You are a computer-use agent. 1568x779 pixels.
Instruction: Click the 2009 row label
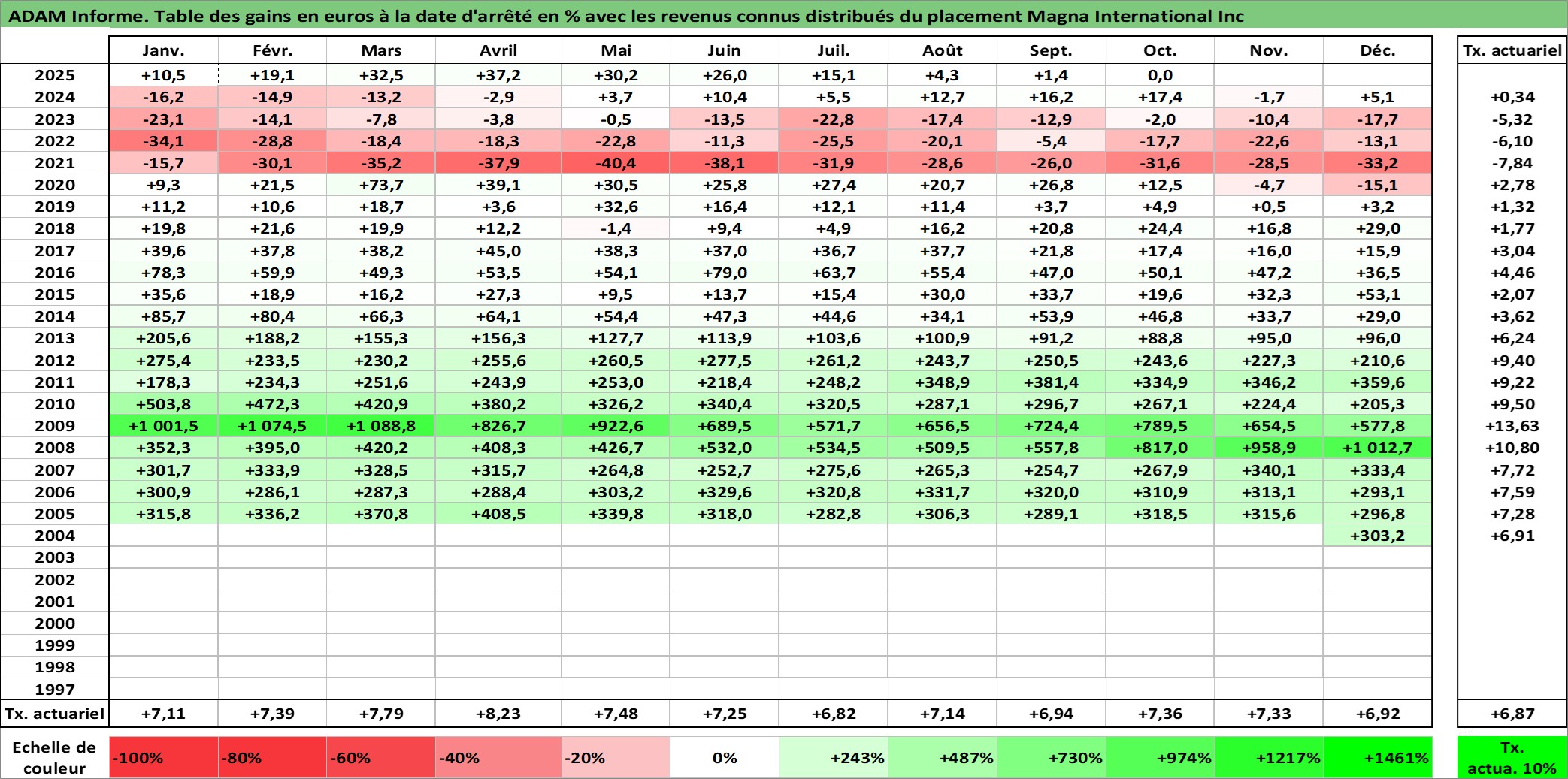click(x=55, y=426)
